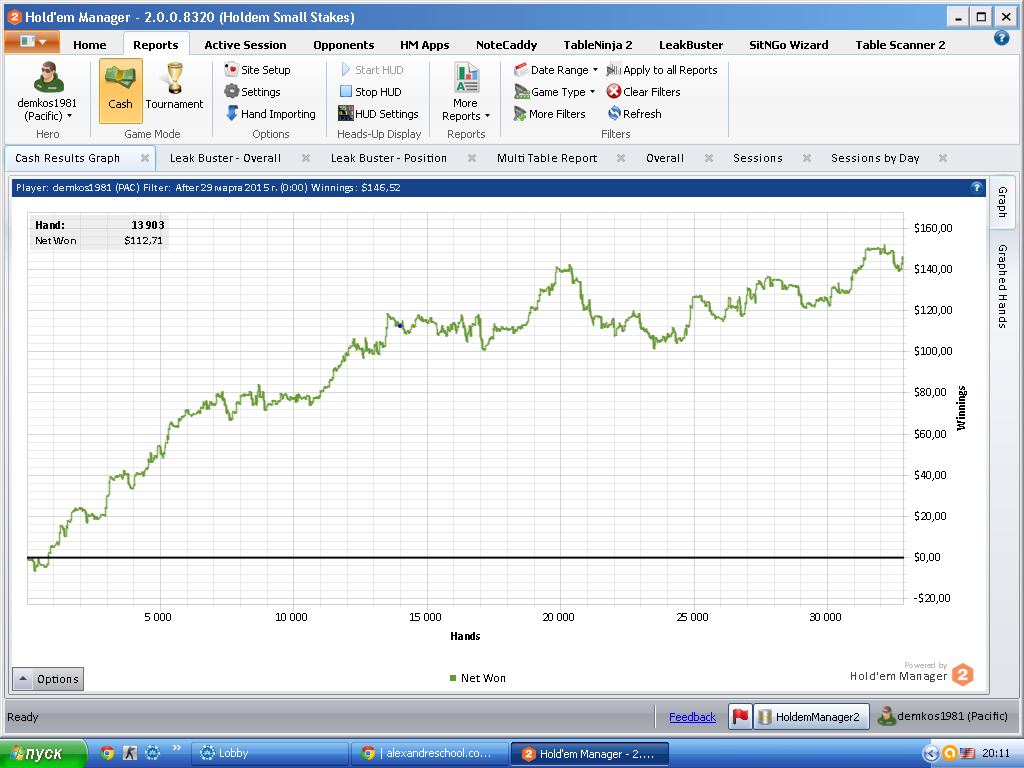Click Apply to all Reports
Viewport: 1024px width, 768px height.
click(x=662, y=70)
